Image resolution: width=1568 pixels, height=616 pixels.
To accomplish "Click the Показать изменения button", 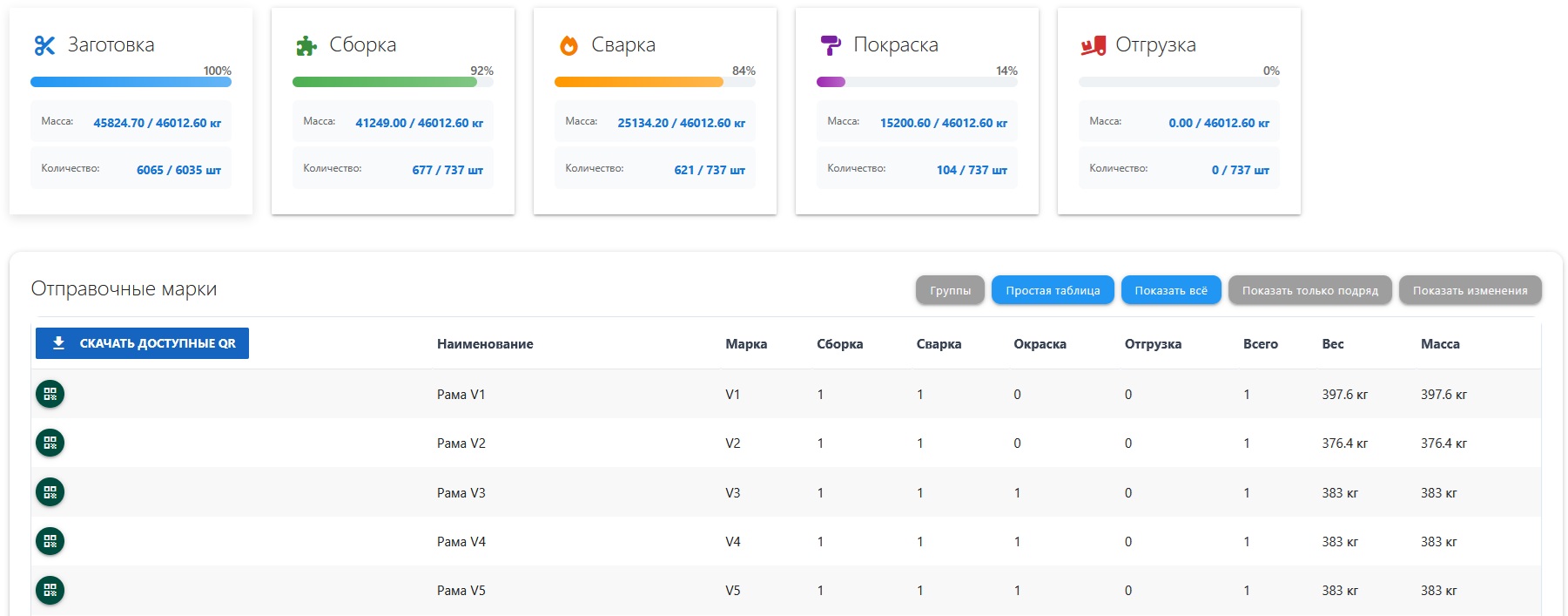I will (1470, 290).
